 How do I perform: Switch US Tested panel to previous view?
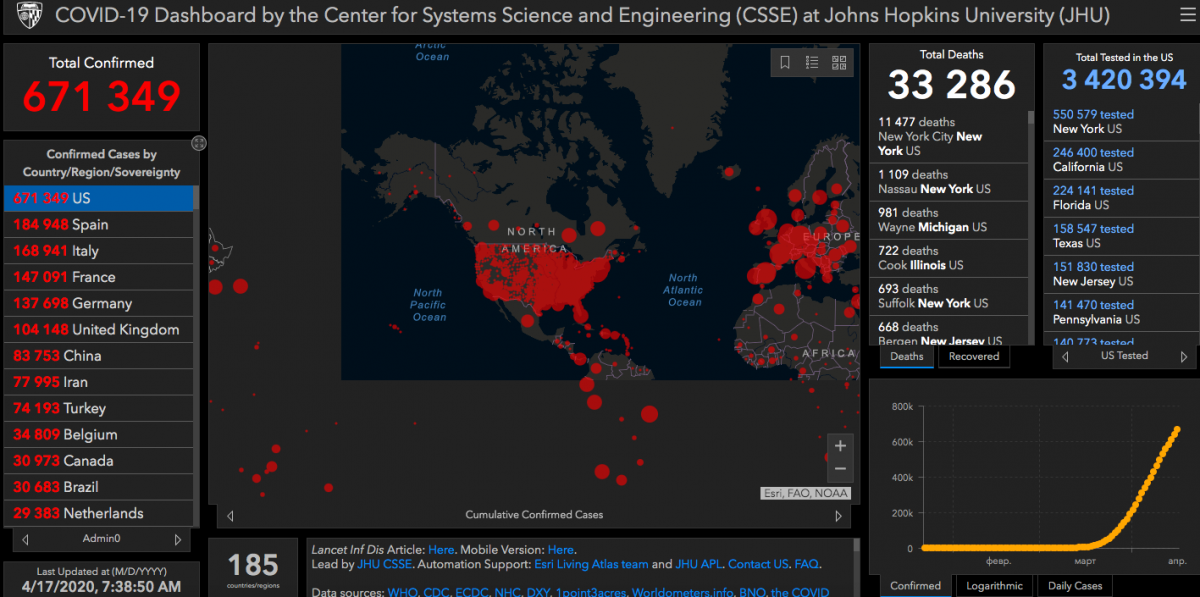[x=1065, y=356]
